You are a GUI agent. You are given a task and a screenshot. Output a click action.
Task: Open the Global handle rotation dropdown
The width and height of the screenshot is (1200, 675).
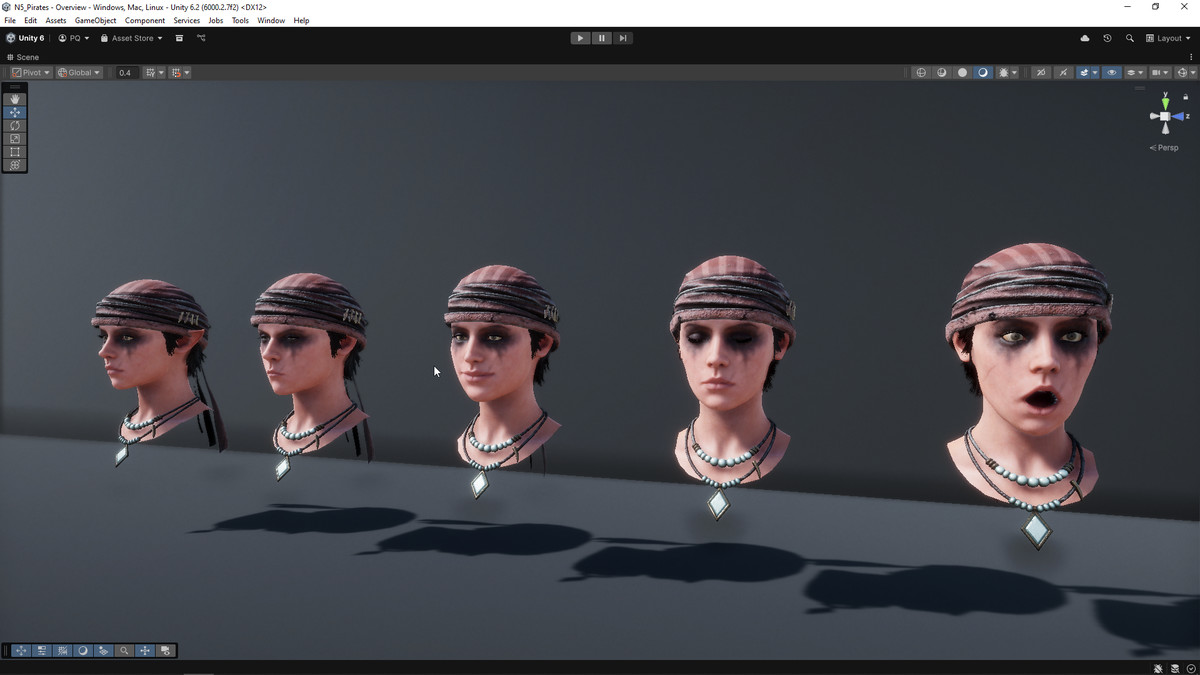click(x=79, y=73)
